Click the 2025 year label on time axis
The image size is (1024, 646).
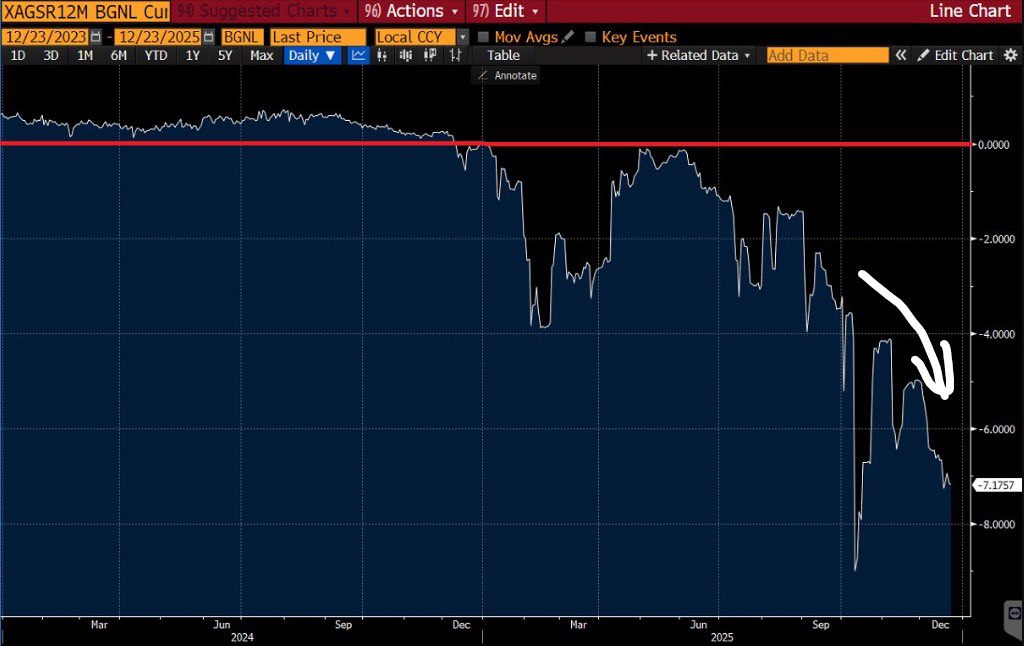722,638
